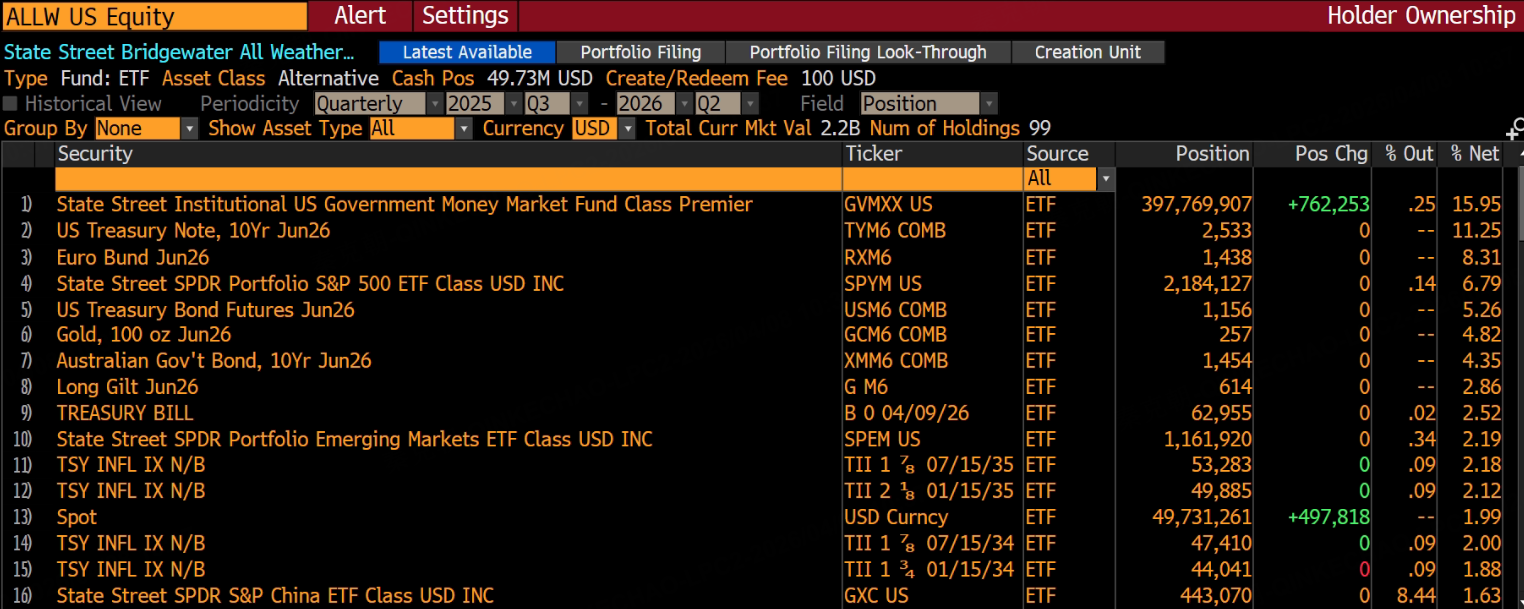Click ticker SPYM US
The width and height of the screenshot is (1524, 609).
pyautogui.click(x=884, y=283)
